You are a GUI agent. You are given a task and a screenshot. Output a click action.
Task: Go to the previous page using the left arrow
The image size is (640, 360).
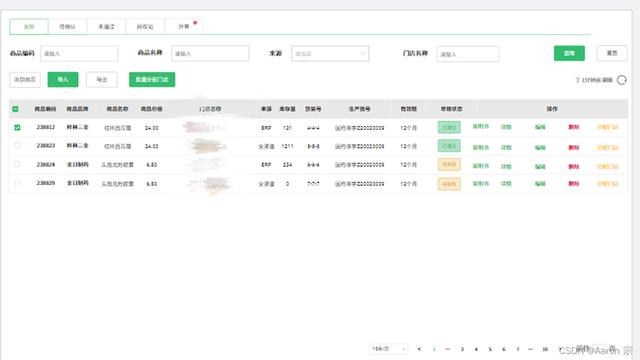[x=419, y=349]
